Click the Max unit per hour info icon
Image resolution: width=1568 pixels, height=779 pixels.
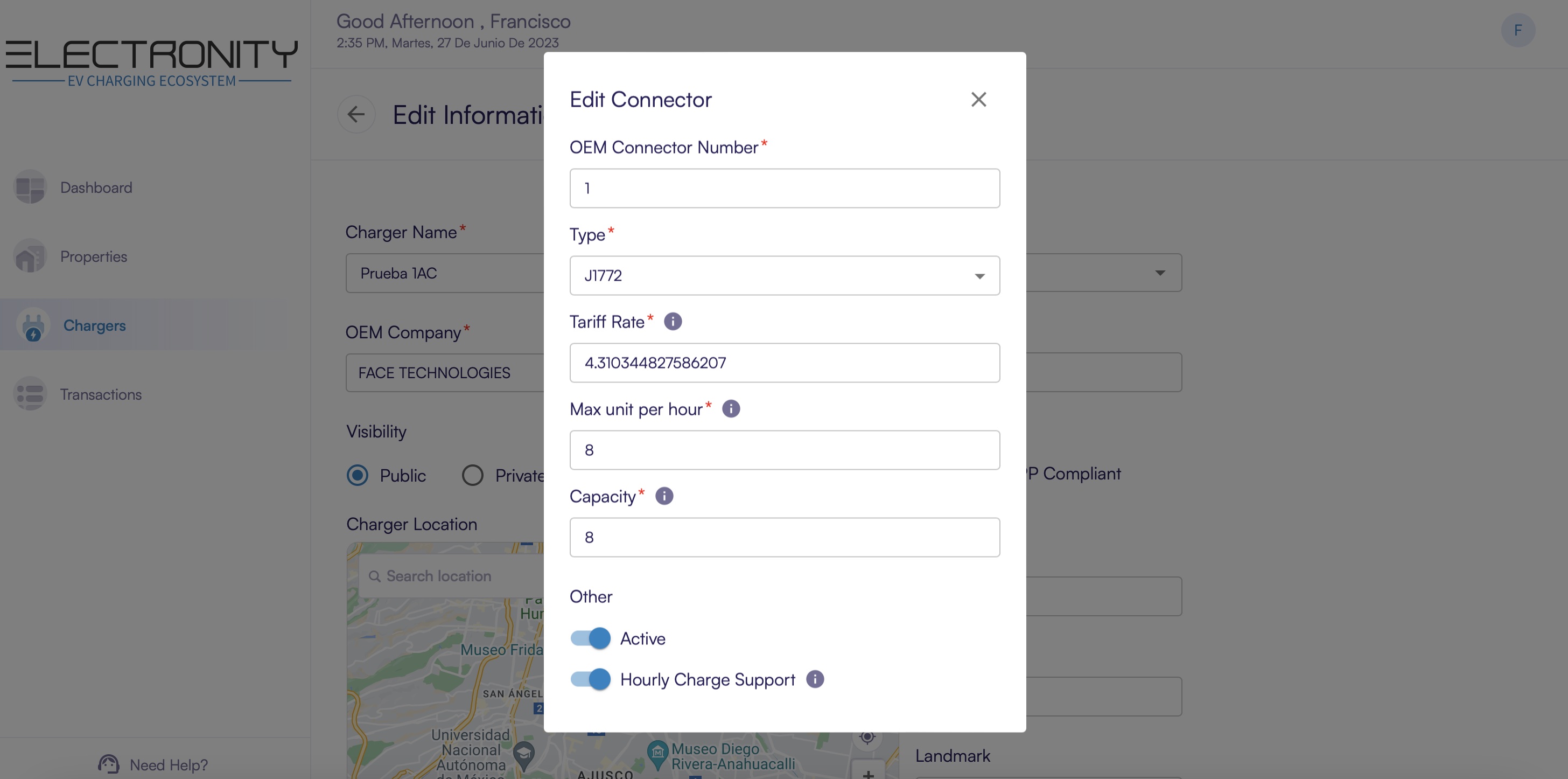(731, 409)
